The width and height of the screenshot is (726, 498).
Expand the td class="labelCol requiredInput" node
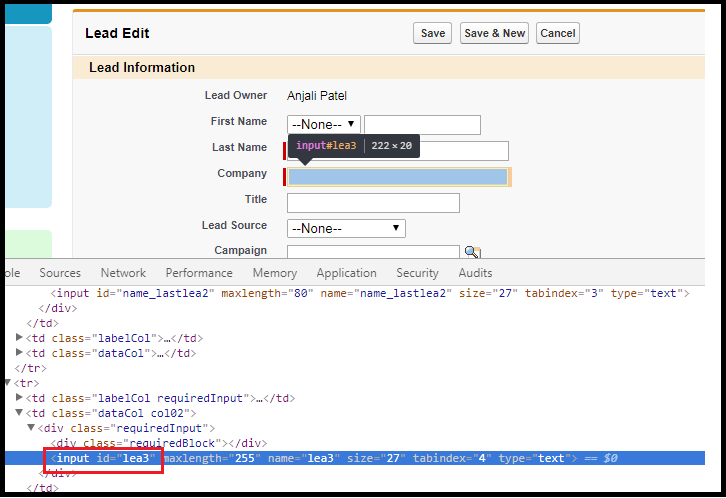19,397
